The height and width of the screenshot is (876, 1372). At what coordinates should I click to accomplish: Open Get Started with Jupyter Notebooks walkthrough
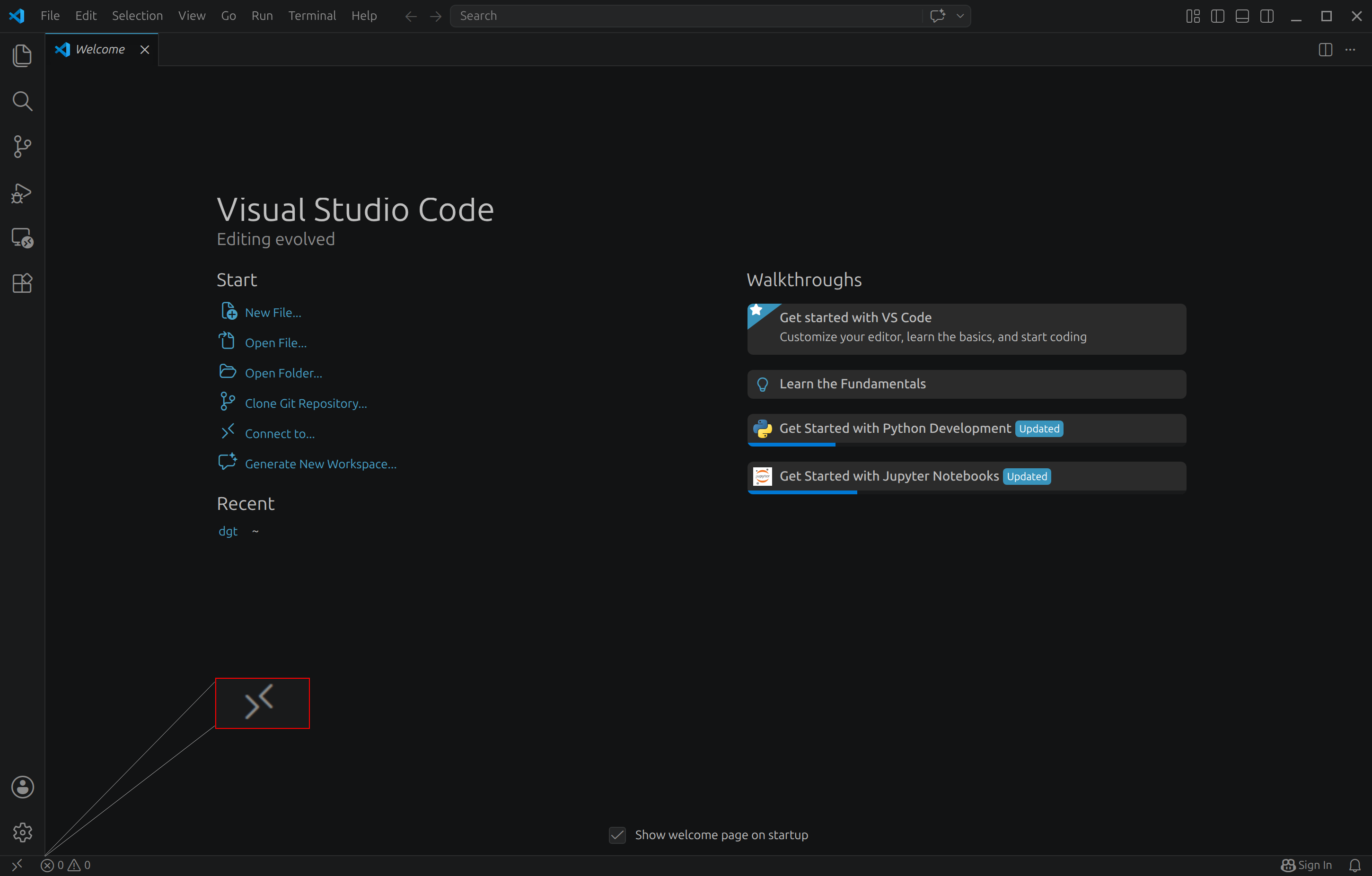click(967, 477)
